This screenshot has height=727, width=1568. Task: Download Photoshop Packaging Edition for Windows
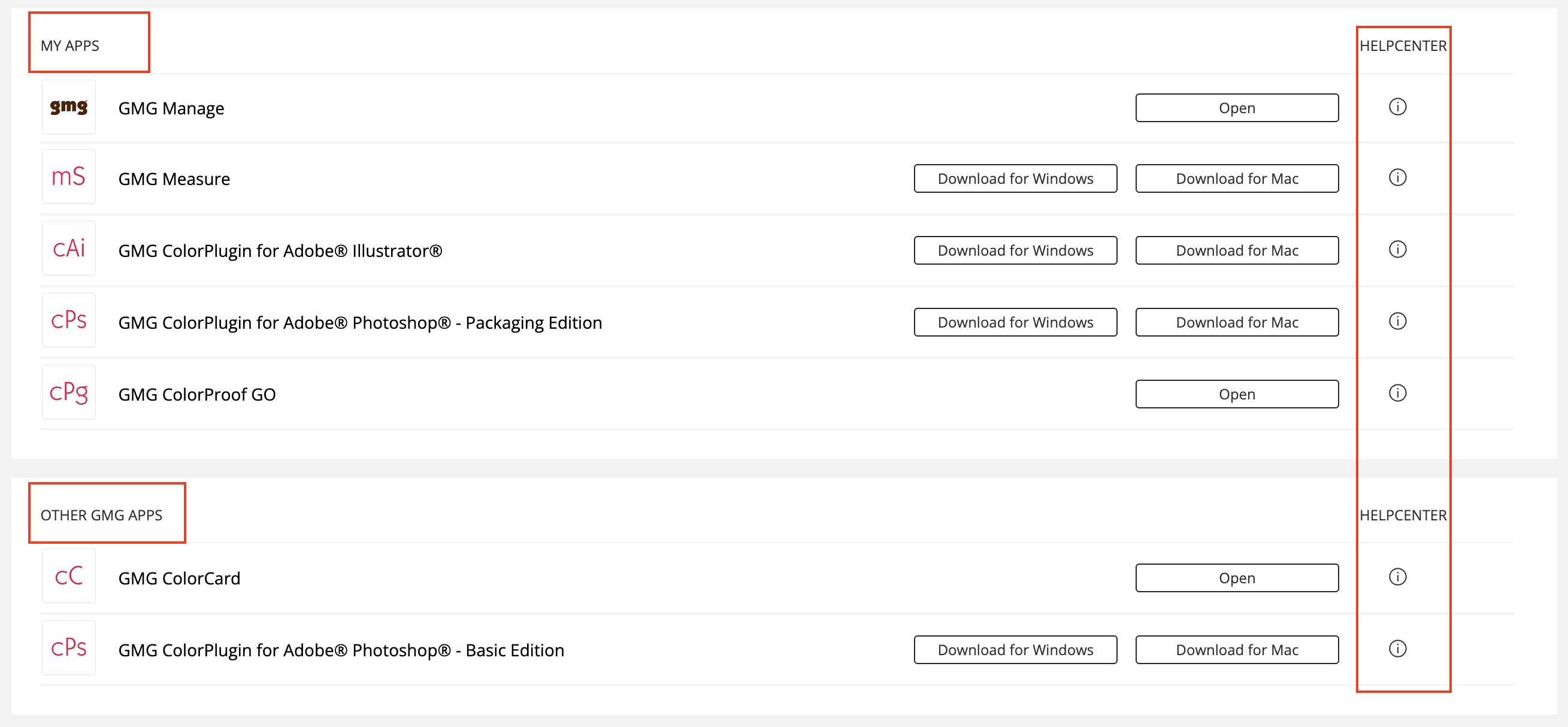pyautogui.click(x=1015, y=322)
